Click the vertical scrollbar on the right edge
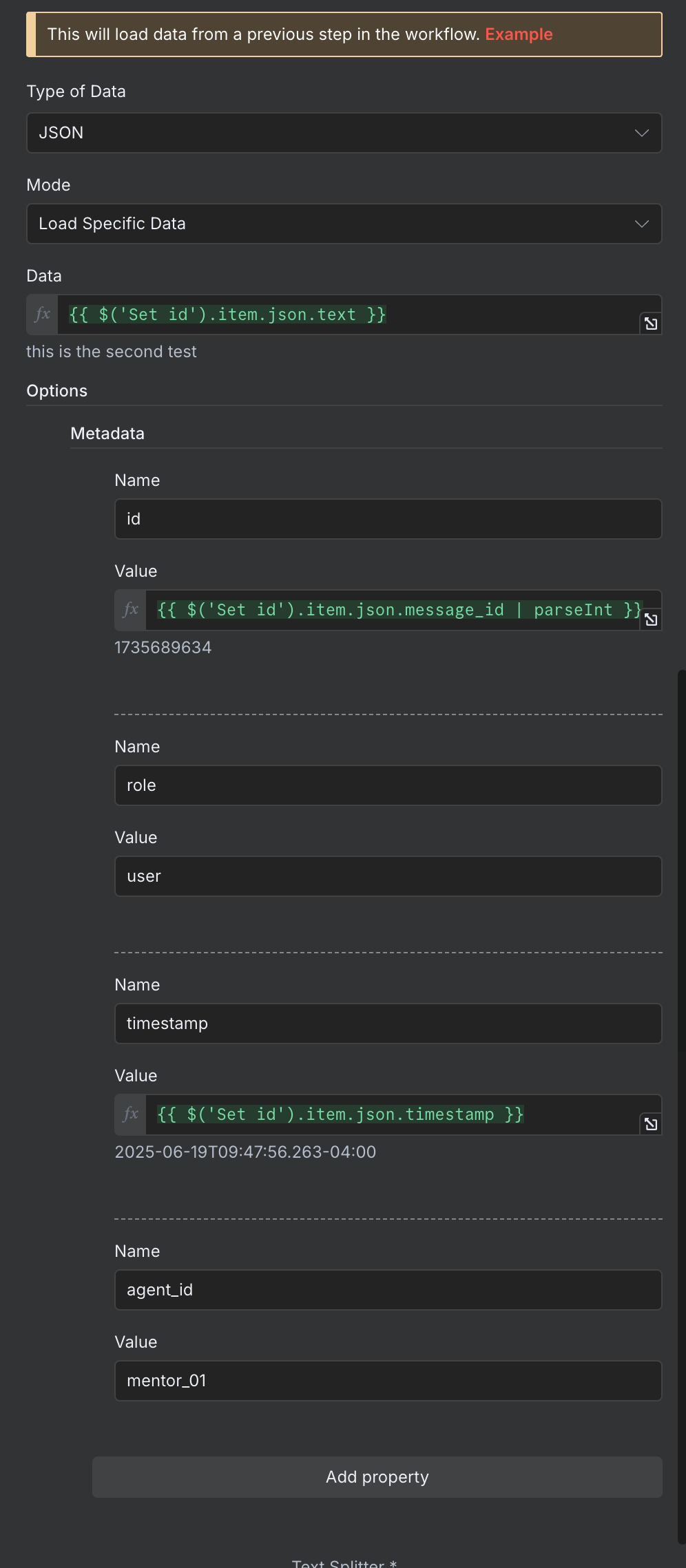 (x=682, y=1108)
